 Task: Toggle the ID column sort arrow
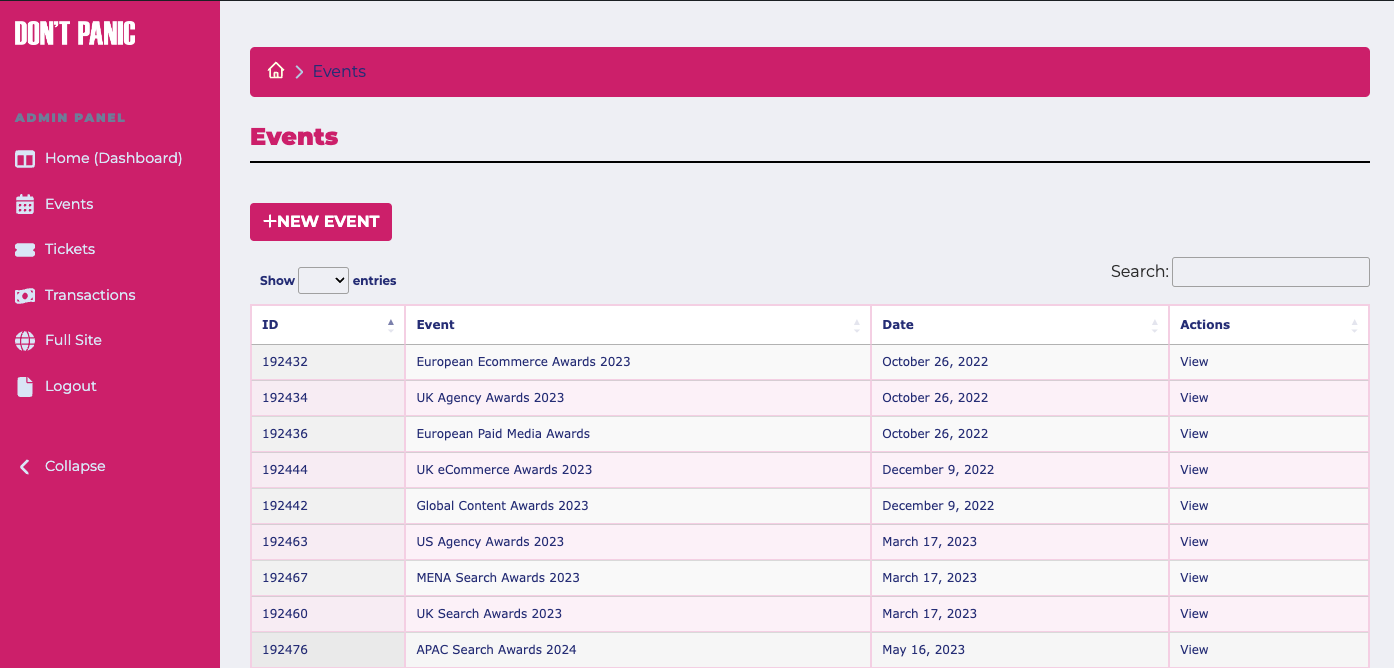[x=390, y=323]
